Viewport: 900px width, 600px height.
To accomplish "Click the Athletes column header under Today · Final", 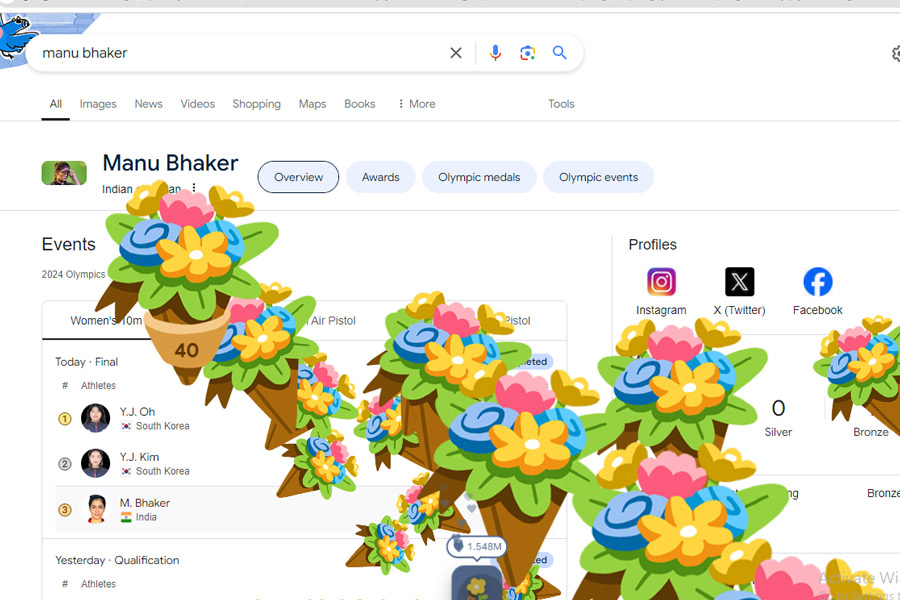I will click(x=98, y=386).
